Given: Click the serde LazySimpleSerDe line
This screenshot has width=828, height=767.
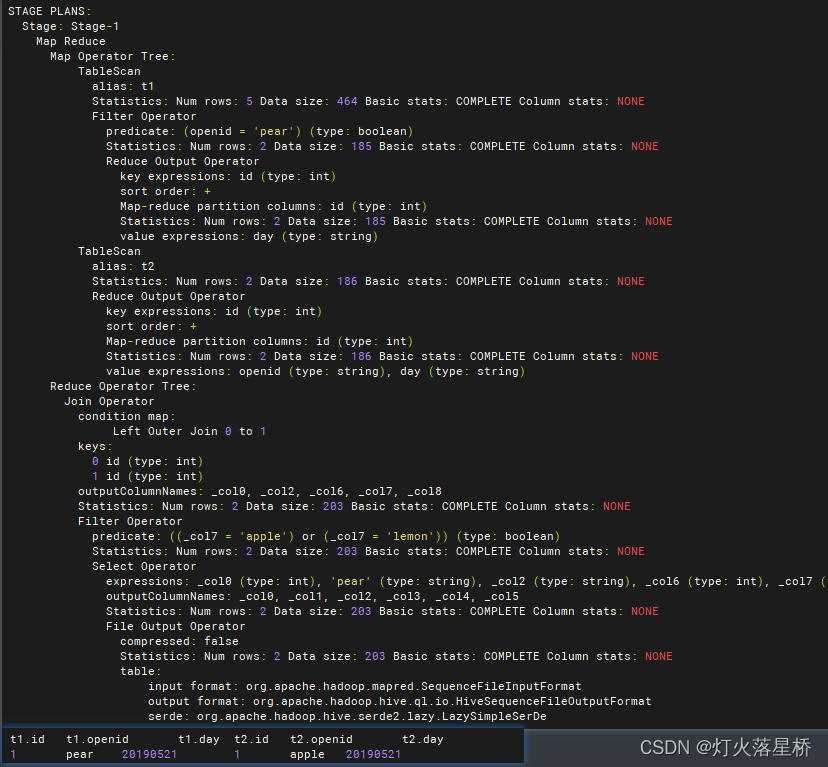Looking at the screenshot, I should click(347, 716).
